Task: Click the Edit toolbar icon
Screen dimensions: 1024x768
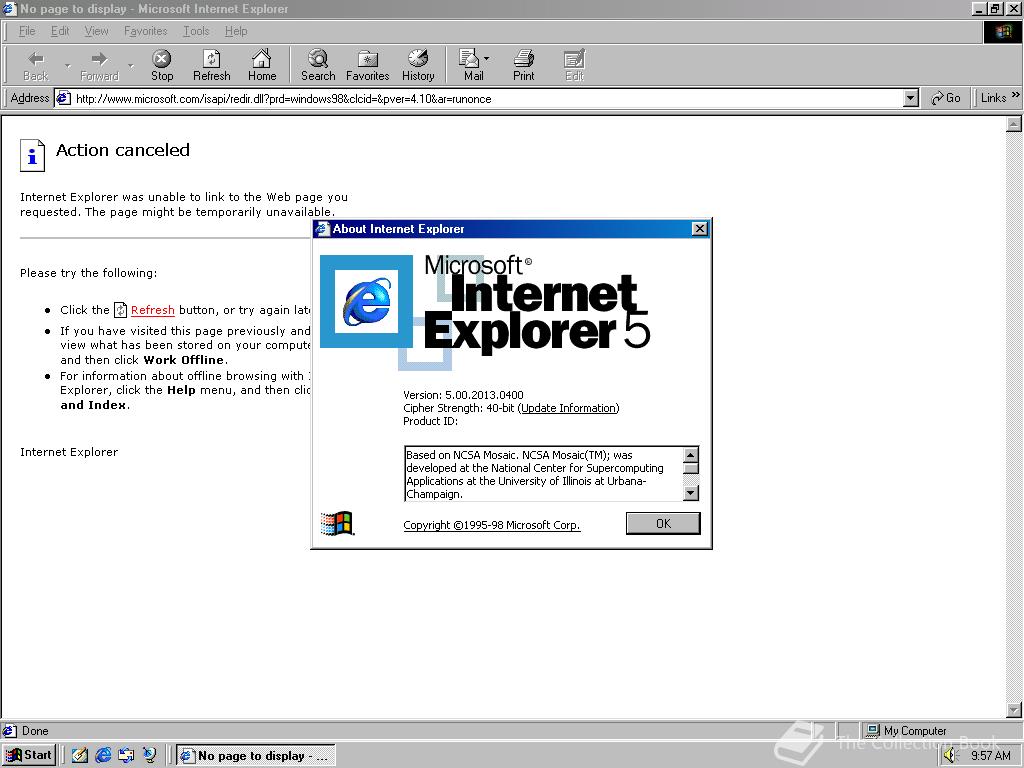Action: 574,65
